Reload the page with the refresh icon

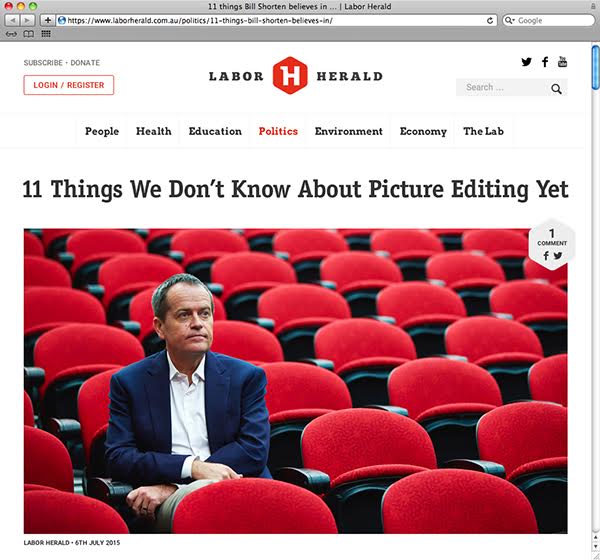click(490, 20)
